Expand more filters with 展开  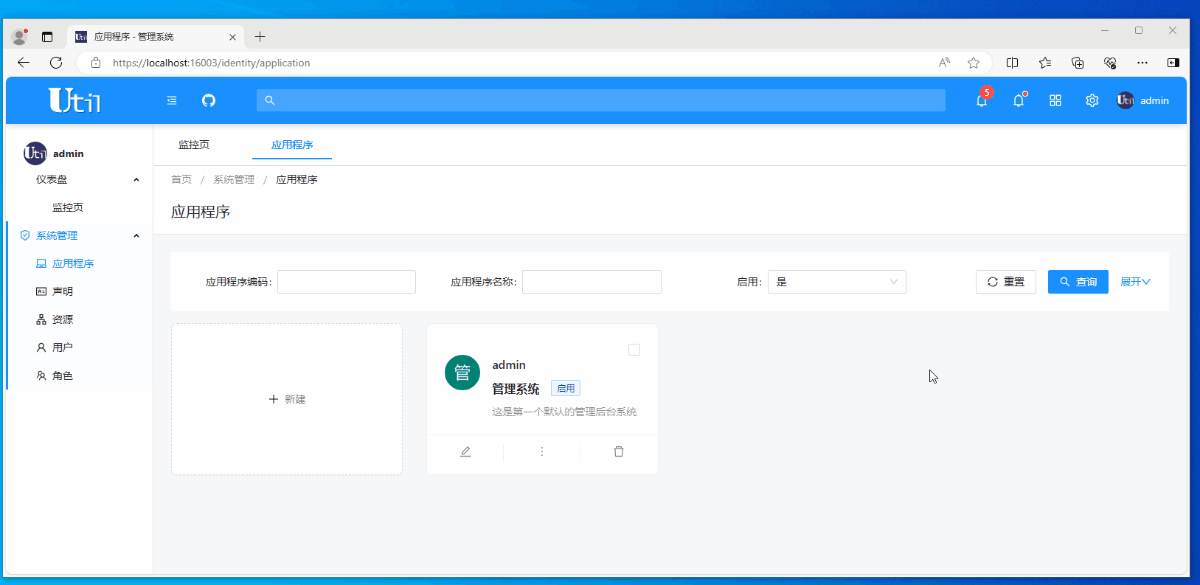click(x=1135, y=282)
